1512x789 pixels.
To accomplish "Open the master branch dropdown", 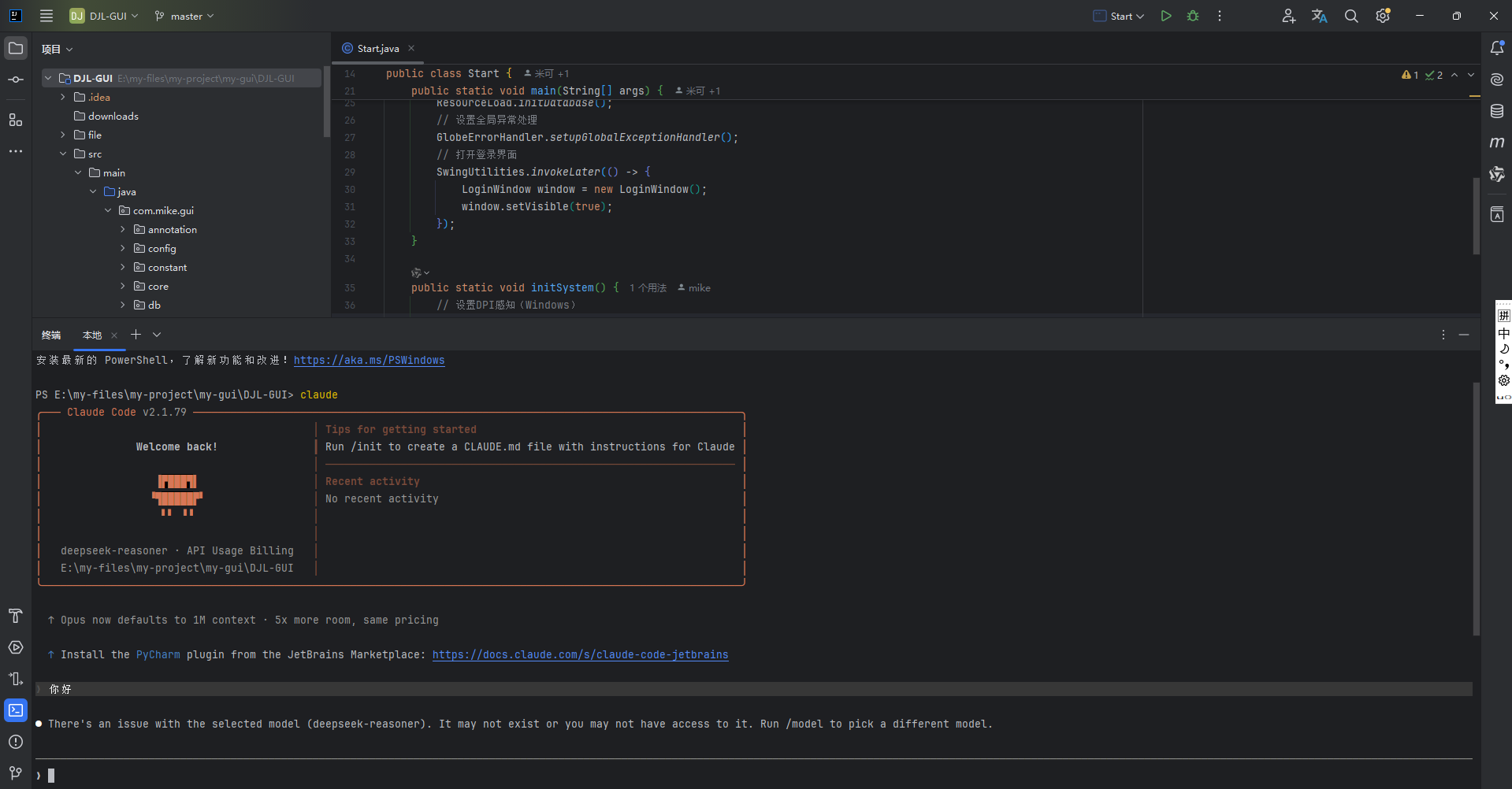I will [184, 16].
